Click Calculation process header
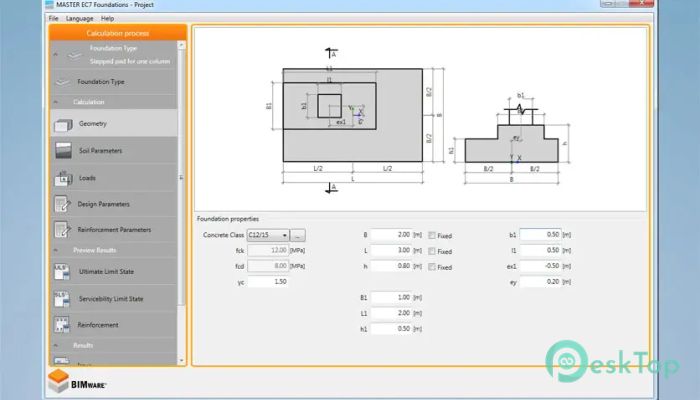The width and height of the screenshot is (700, 400). tap(118, 33)
